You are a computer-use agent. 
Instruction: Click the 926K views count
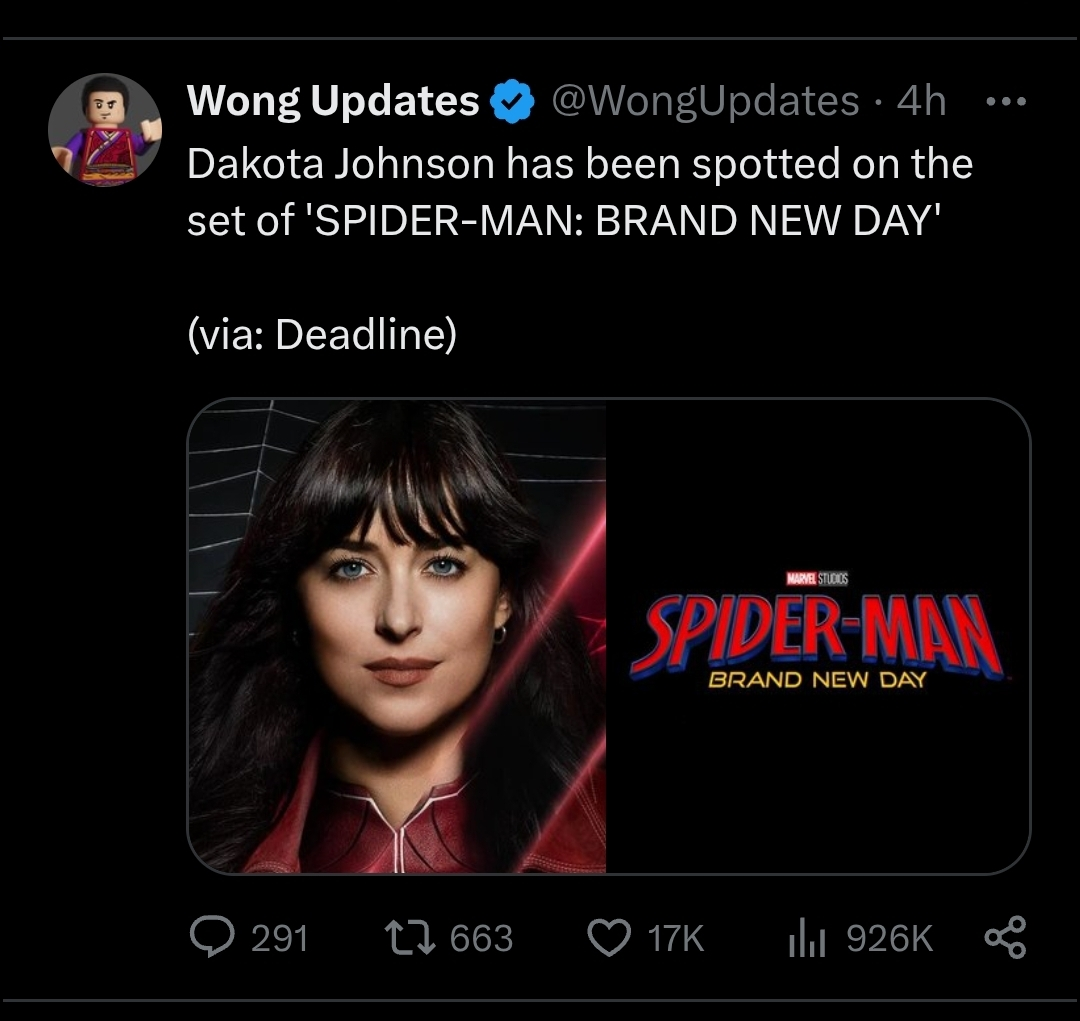tap(889, 939)
